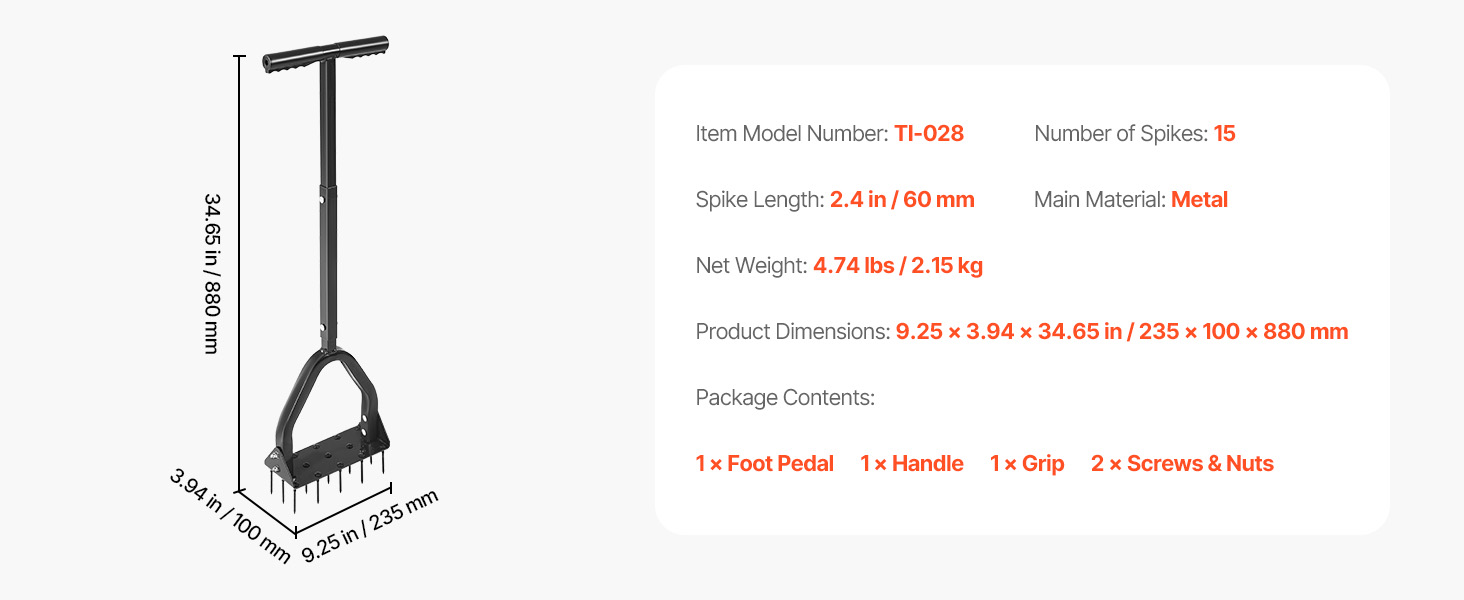
Task: Click the aerator's vertical metal shaft
Action: pos(328,220)
